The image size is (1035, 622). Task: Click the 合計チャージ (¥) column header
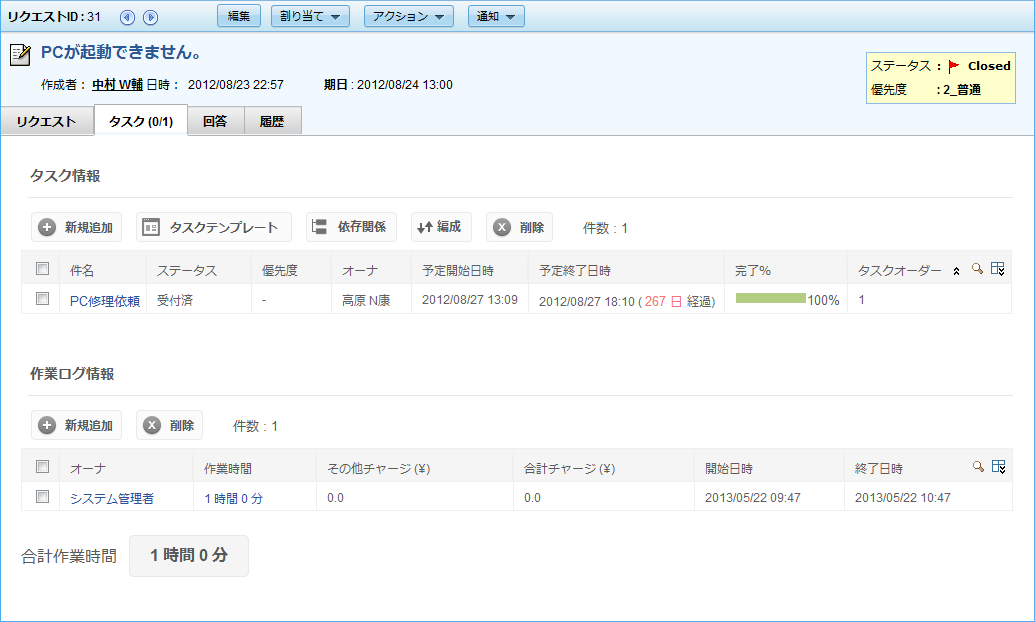(570, 469)
